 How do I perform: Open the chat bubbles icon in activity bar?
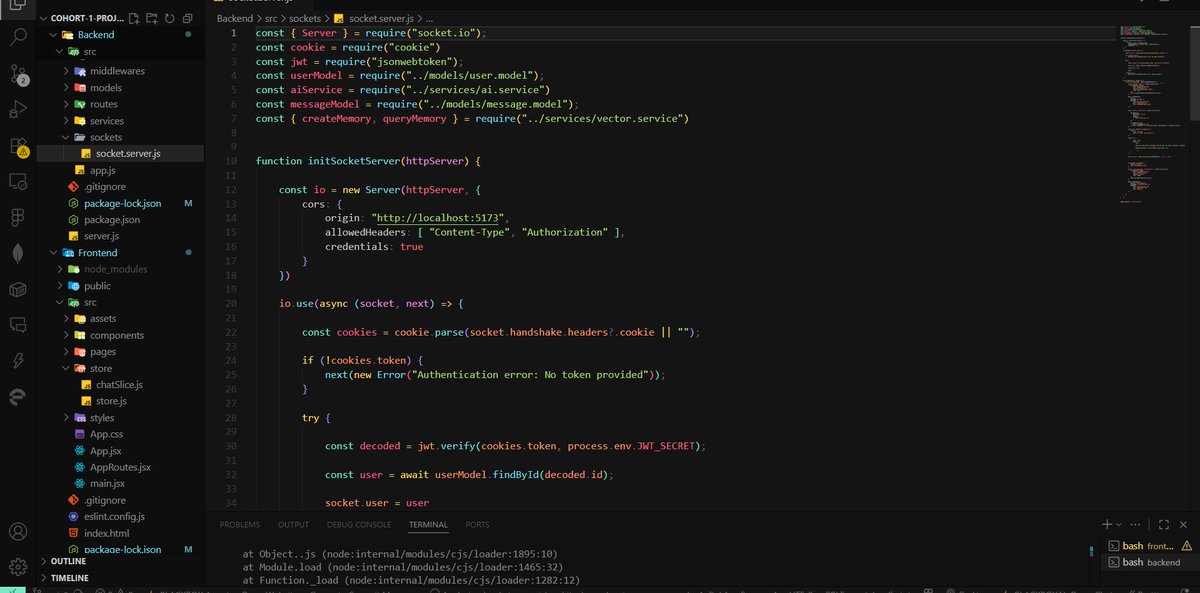[18, 325]
